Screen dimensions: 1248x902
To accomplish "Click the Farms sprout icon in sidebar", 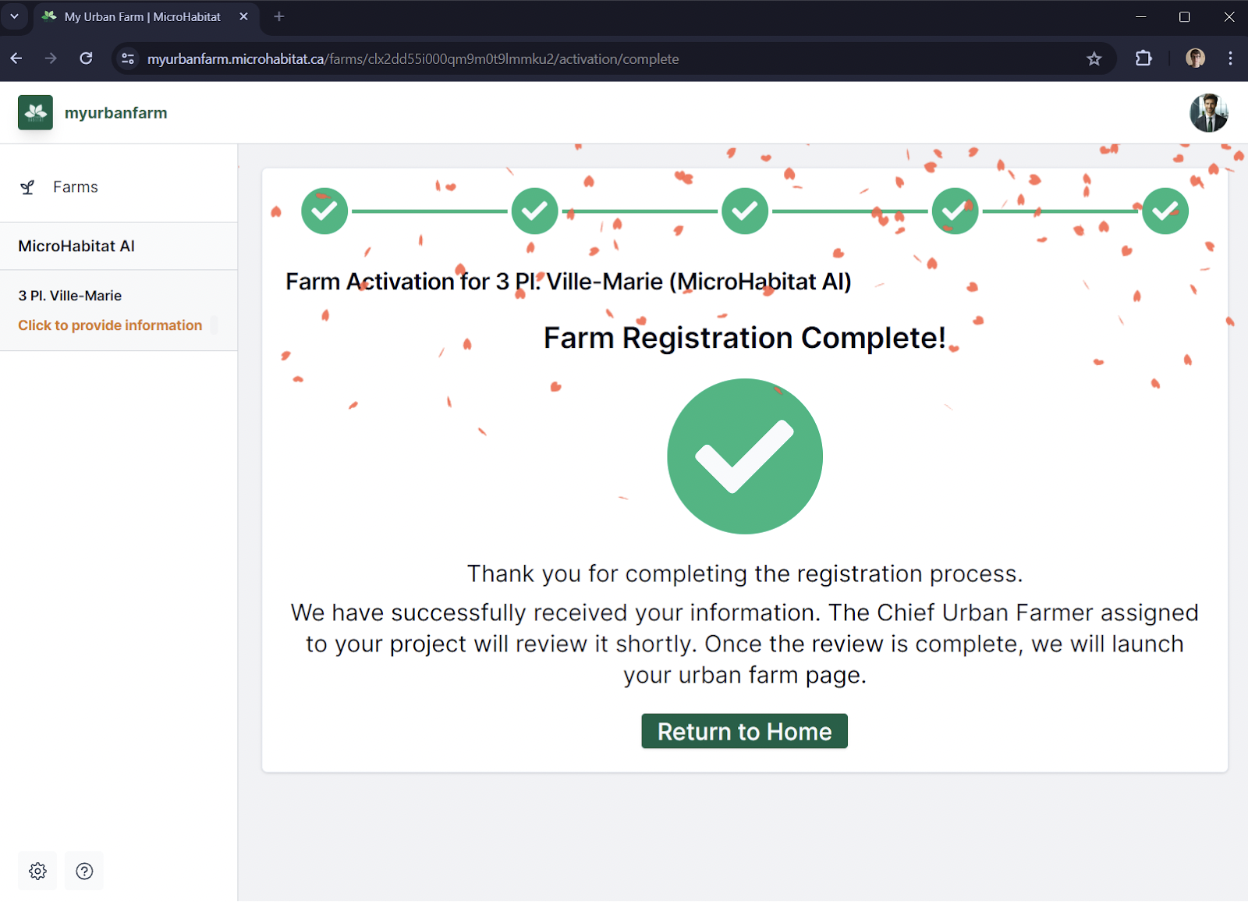I will click(x=28, y=187).
